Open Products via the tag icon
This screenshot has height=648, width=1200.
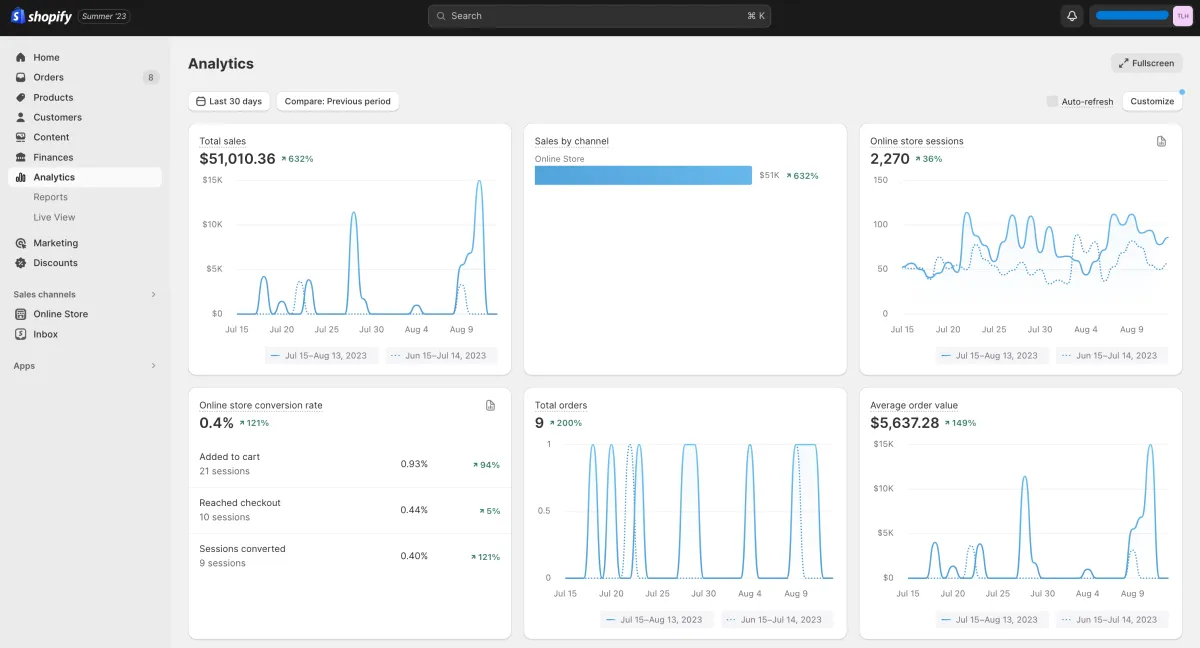point(20,98)
